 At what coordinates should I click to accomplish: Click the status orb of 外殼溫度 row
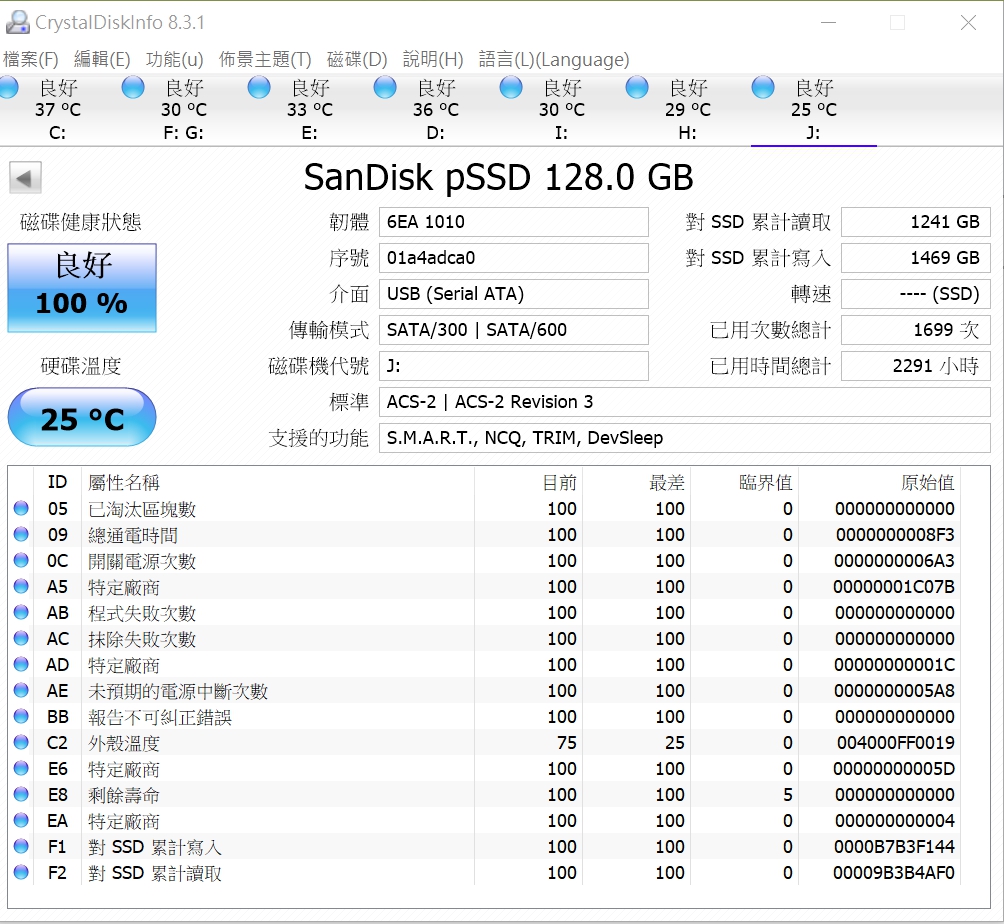[x=21, y=743]
